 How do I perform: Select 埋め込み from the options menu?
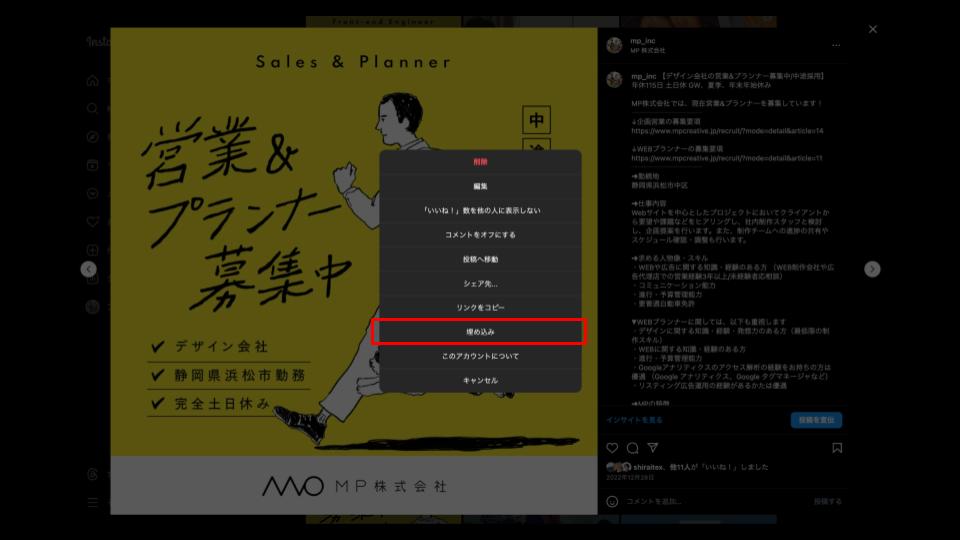point(480,332)
